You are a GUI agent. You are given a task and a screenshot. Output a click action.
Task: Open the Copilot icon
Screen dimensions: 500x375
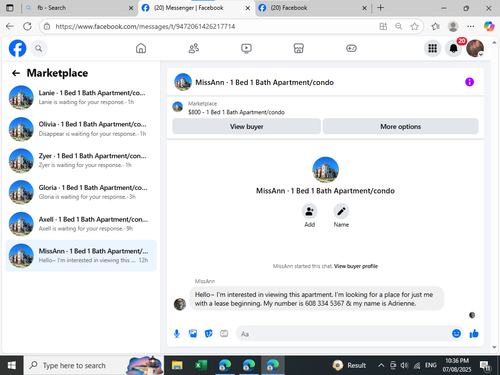489,26
